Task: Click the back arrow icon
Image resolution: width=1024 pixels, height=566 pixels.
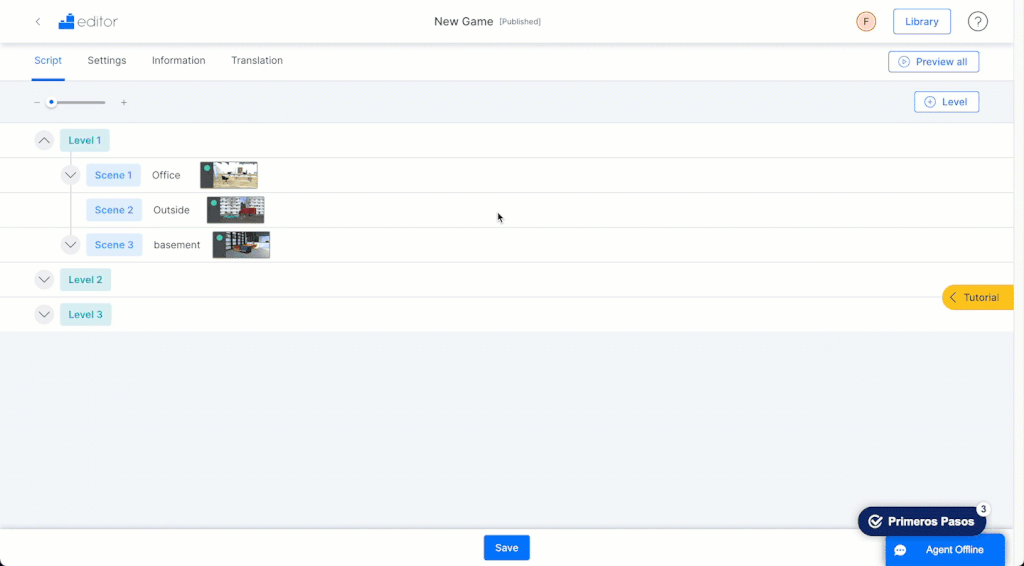Action: pos(38,22)
